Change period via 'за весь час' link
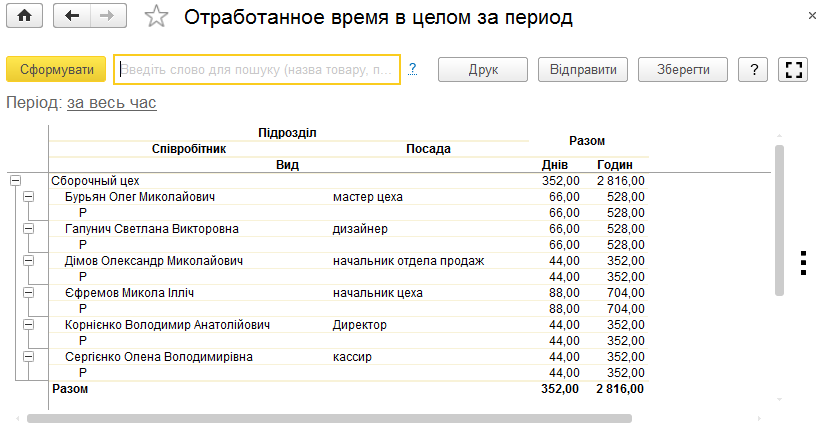Viewport: 819px width, 432px height. pos(112,103)
